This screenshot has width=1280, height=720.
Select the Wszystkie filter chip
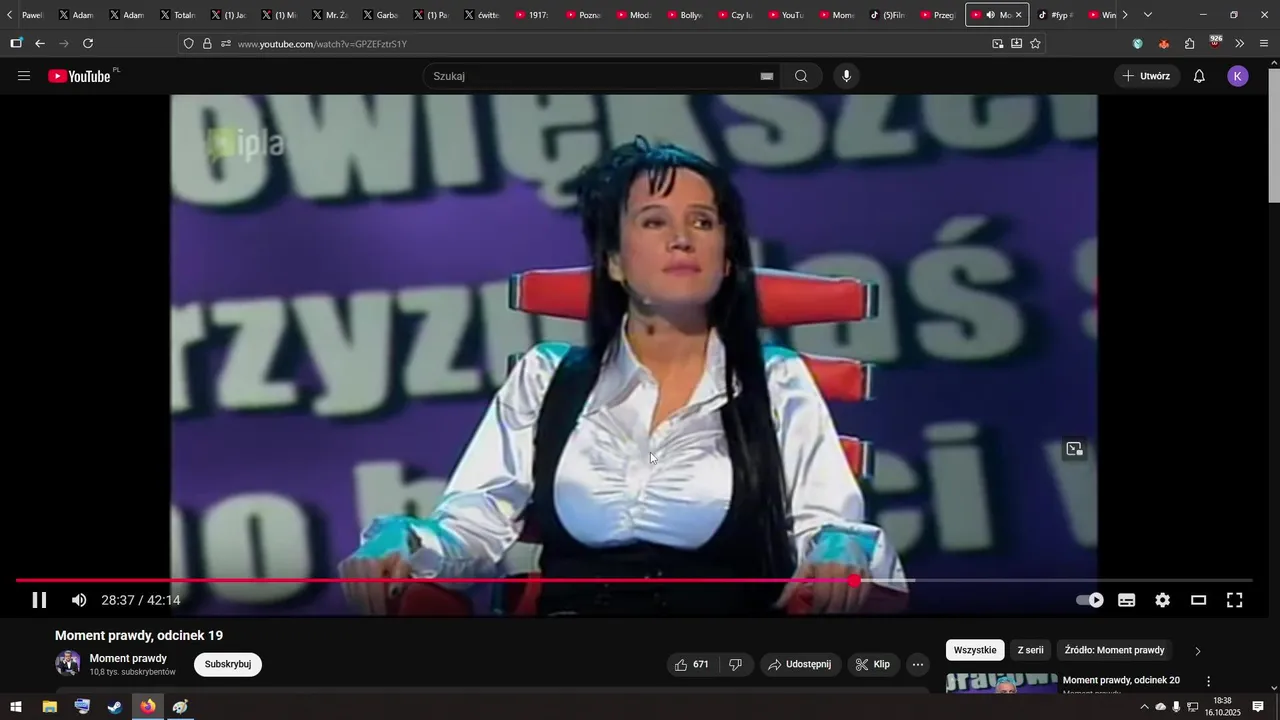click(x=975, y=650)
